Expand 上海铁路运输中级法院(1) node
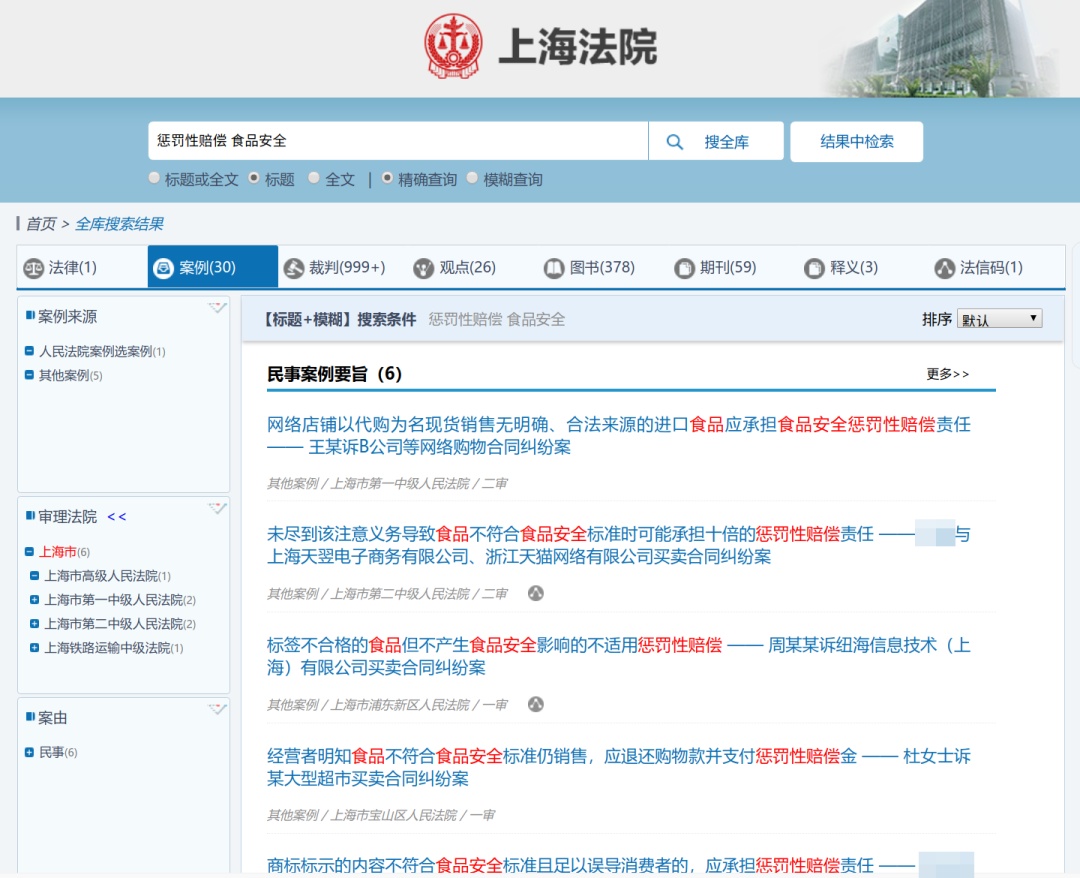Screen dimensions: 1080x878 [34, 648]
